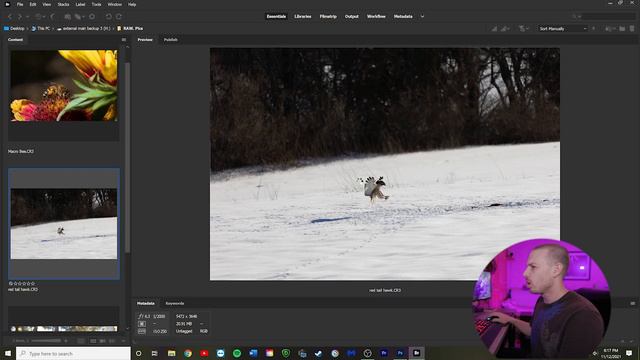The image size is (640, 360).
Task: Switch to the Workflow workspace
Action: click(376, 17)
